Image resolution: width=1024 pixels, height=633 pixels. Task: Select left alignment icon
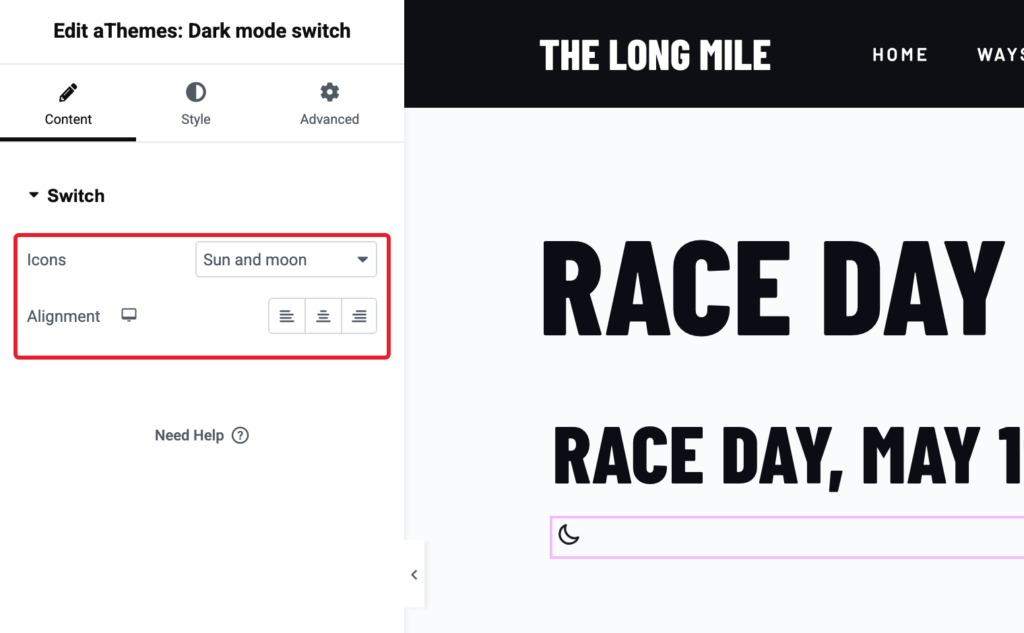tap(287, 316)
